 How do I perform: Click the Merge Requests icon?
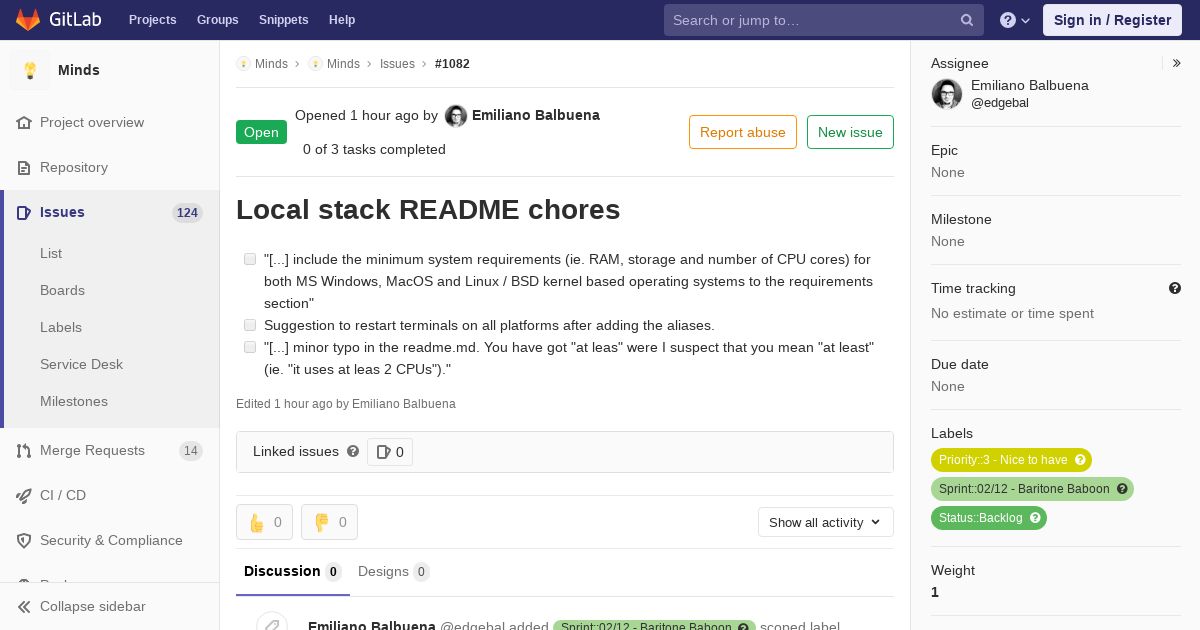coord(24,450)
